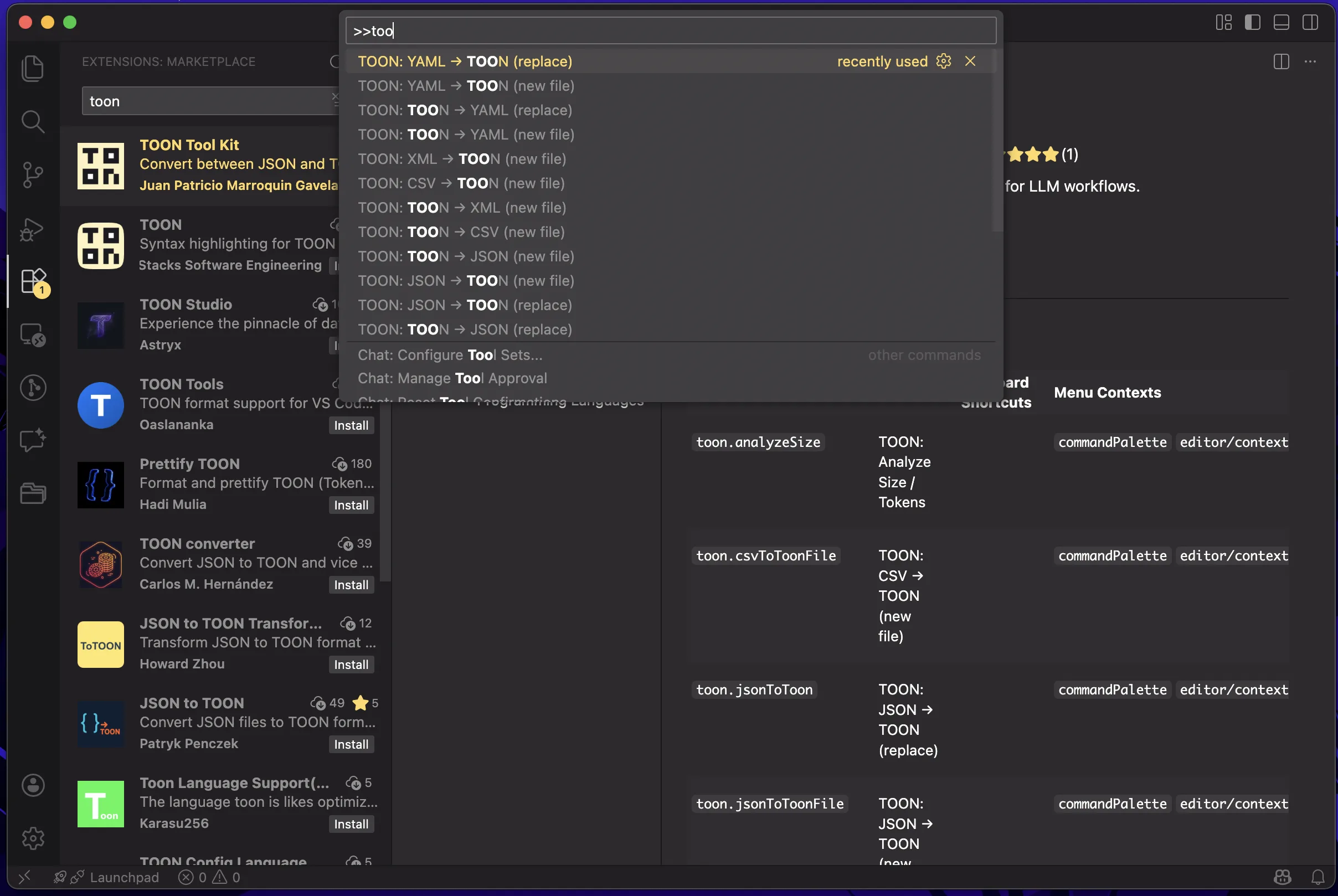The image size is (1338, 896).
Task: Toggle the primary side bar
Action: tap(1252, 22)
